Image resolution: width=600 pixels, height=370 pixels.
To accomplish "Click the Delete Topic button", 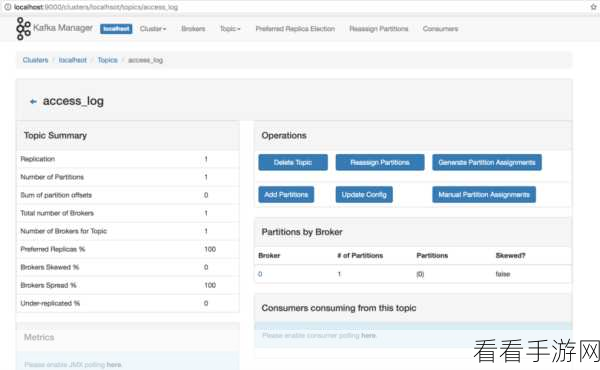I will click(293, 162).
